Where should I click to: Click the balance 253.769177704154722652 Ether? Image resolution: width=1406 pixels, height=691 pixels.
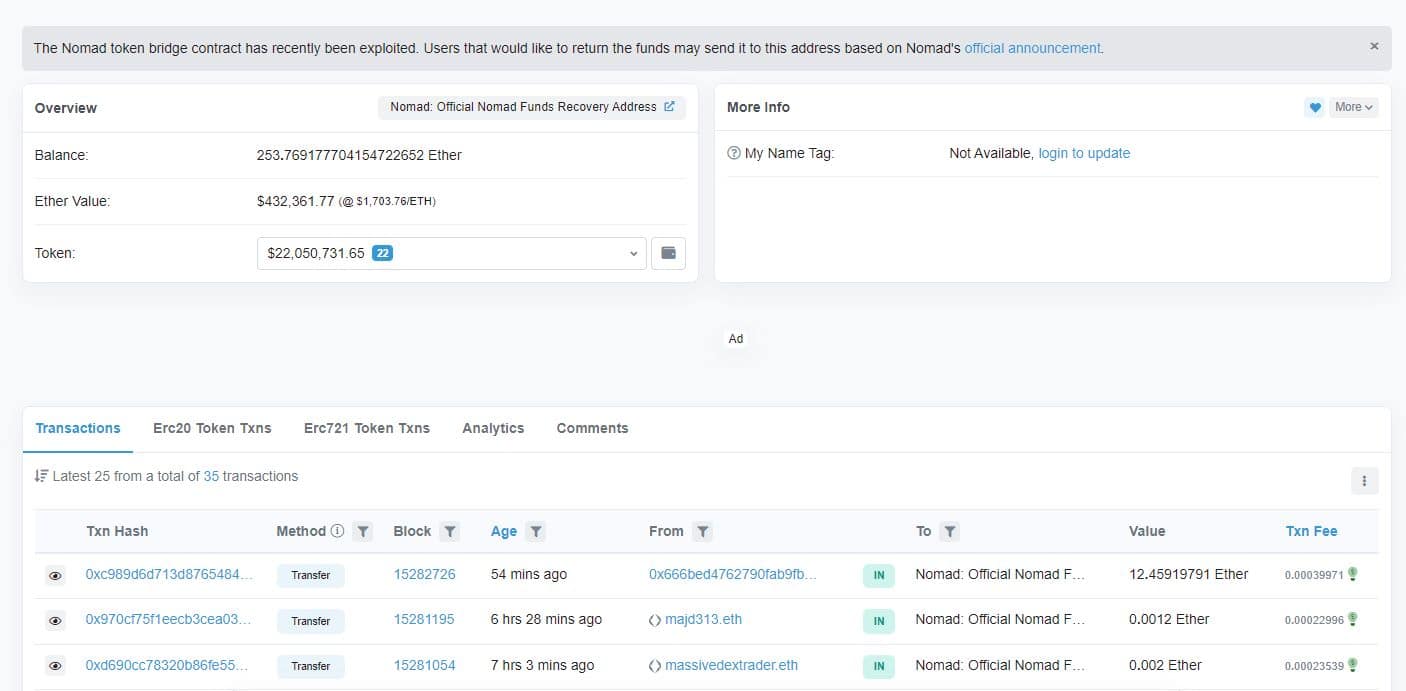359,155
